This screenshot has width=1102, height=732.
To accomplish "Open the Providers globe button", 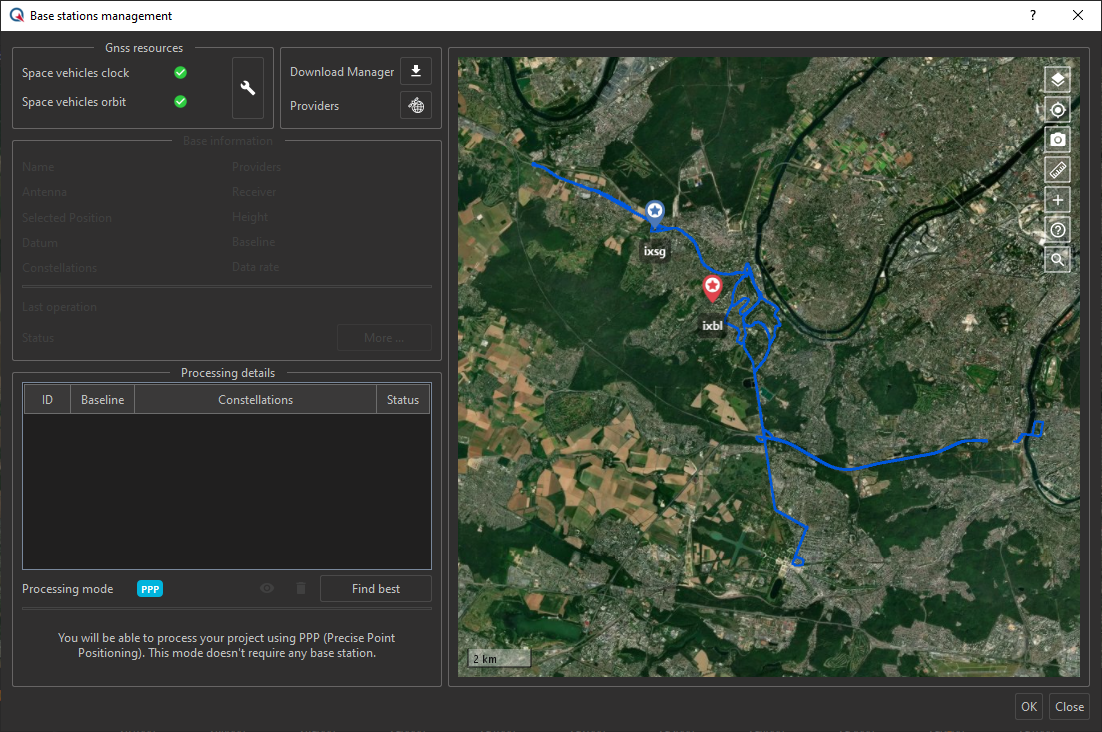I will tap(415, 105).
